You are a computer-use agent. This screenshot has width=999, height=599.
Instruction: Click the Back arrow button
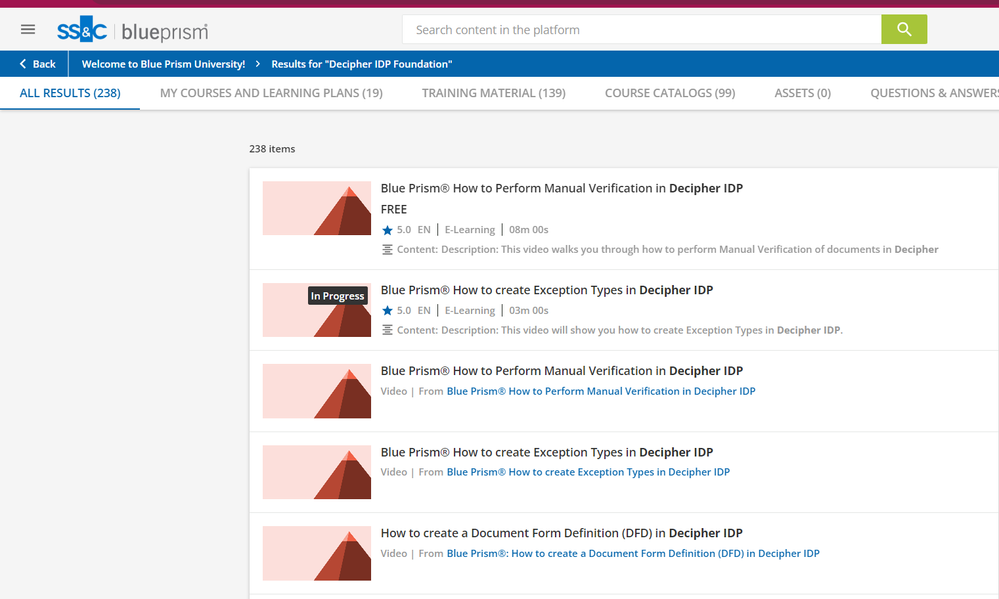tap(36, 64)
